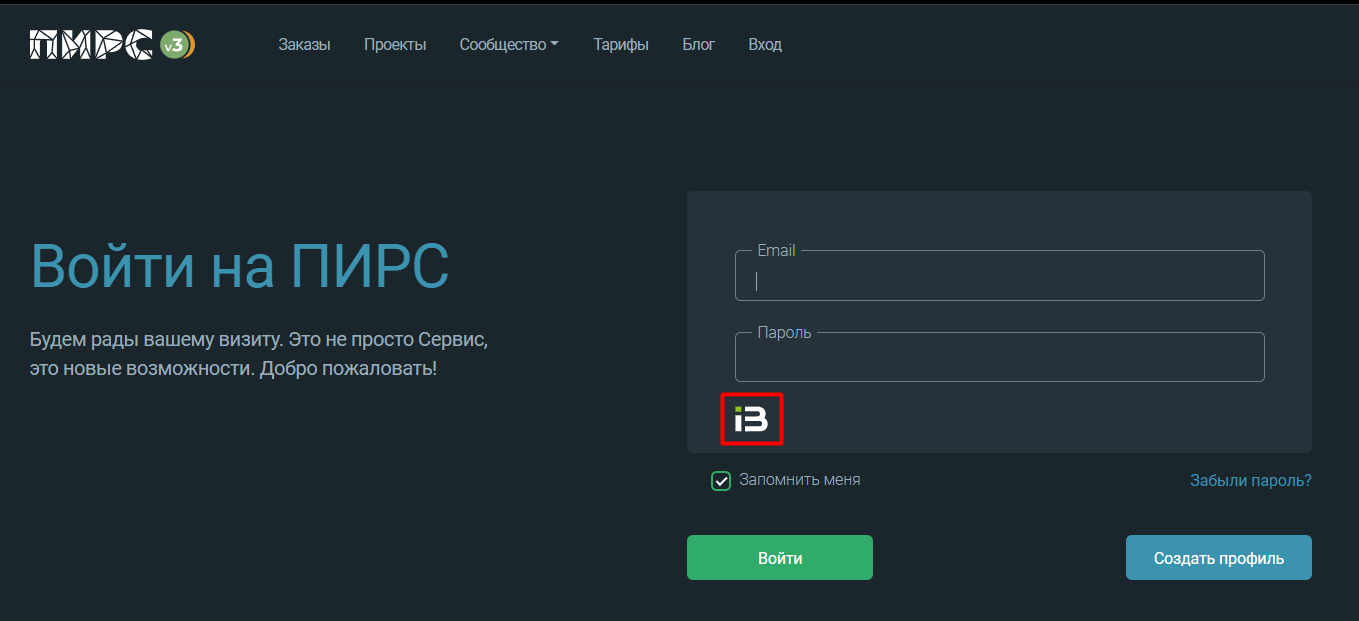Uncheck the Запомнить меня checkbox
Viewport: 1359px width, 621px height.
click(721, 481)
